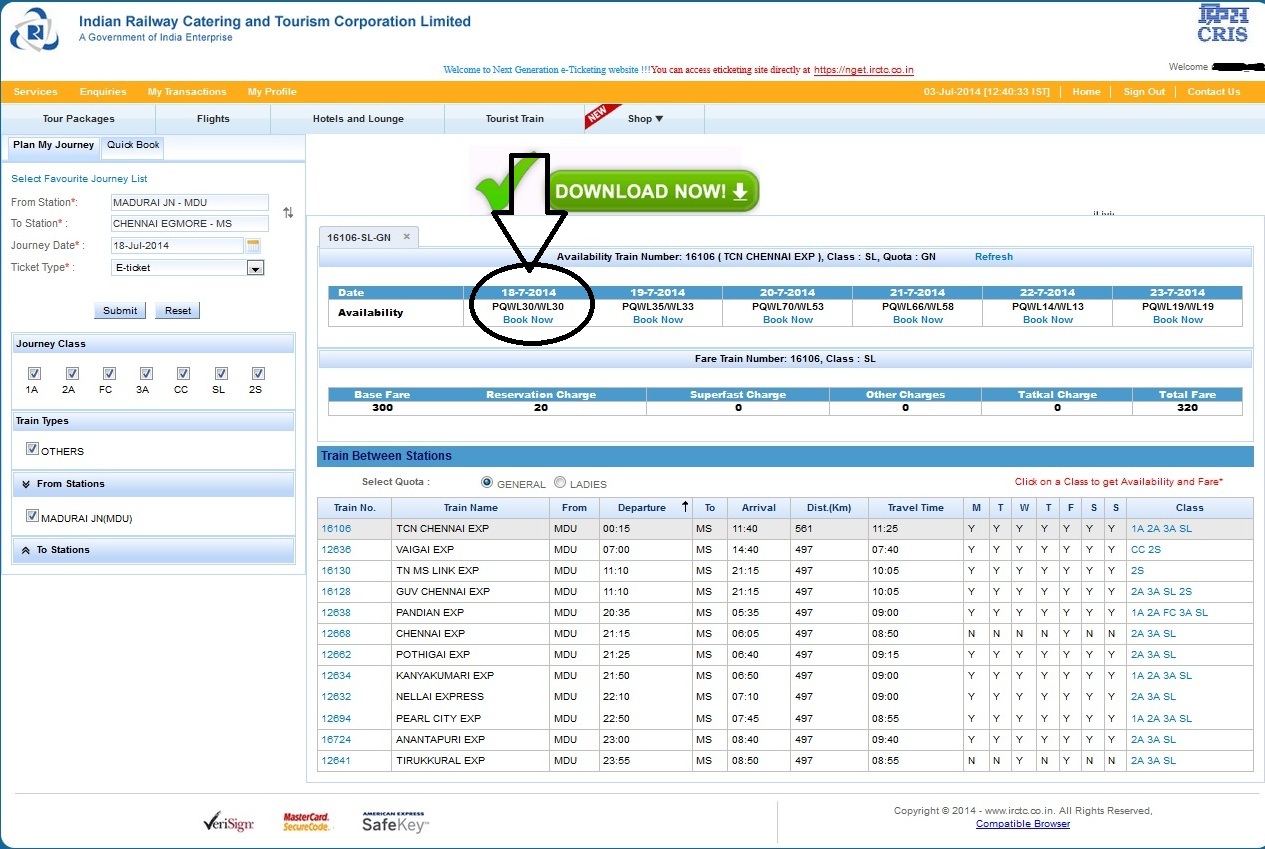Toggle the 3A journey class checkbox

tap(146, 374)
